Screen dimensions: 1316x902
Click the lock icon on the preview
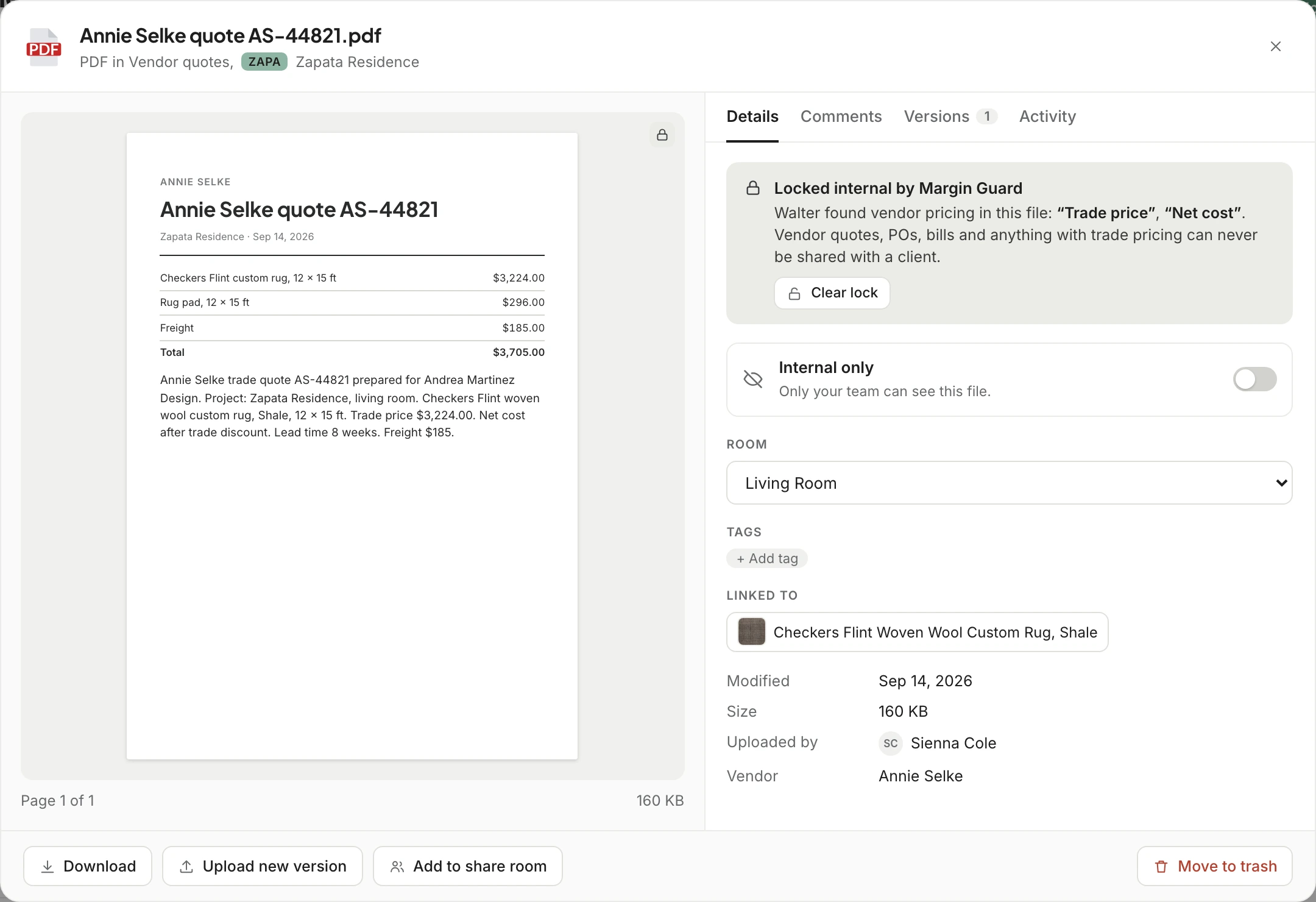pos(662,135)
